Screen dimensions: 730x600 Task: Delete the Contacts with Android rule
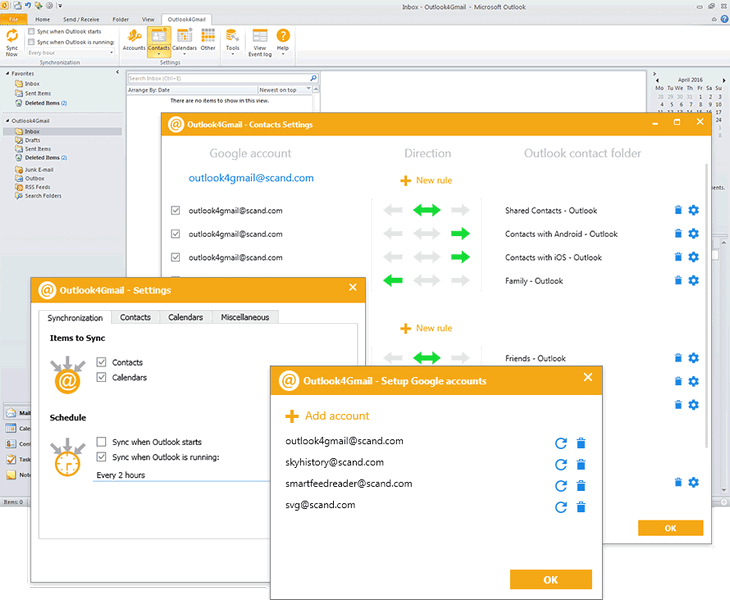[678, 234]
